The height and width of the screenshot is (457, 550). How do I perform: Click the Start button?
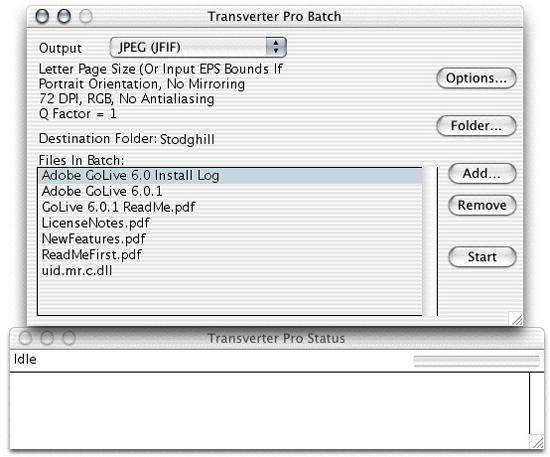[x=482, y=257]
